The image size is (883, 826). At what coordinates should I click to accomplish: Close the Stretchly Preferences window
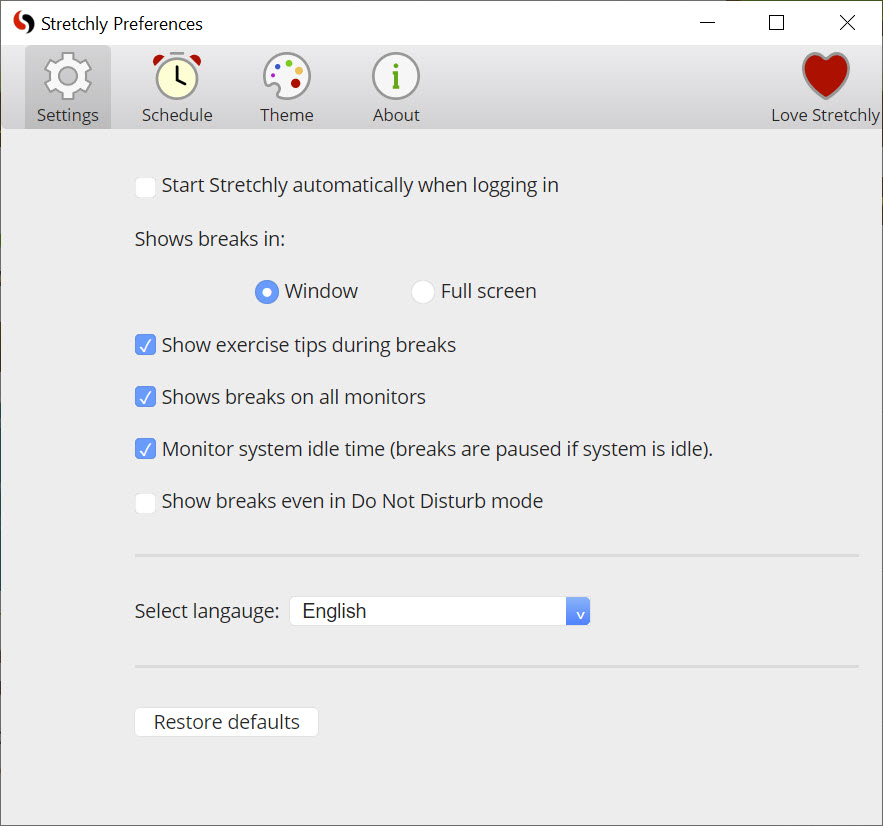click(847, 23)
